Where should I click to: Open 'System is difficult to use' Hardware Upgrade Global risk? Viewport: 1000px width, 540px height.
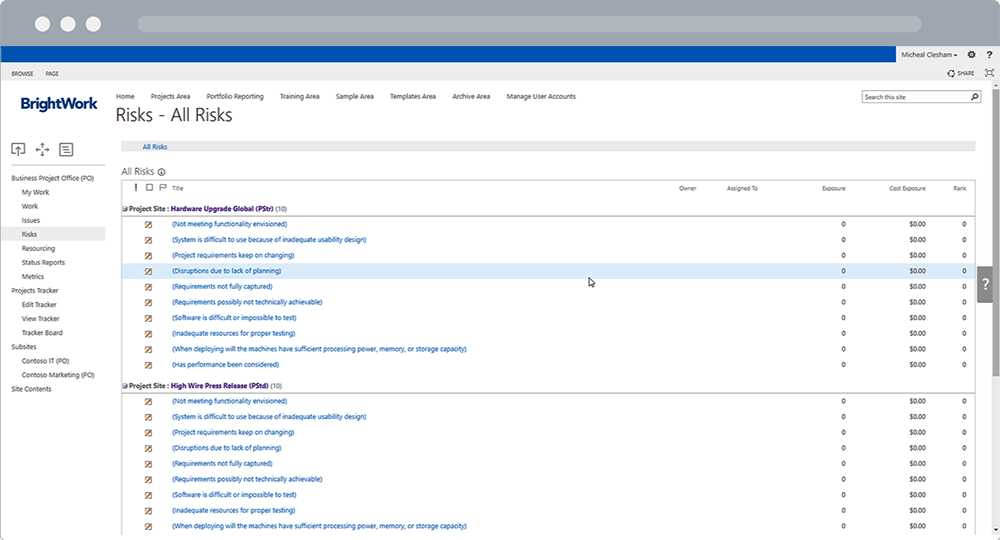(269, 240)
